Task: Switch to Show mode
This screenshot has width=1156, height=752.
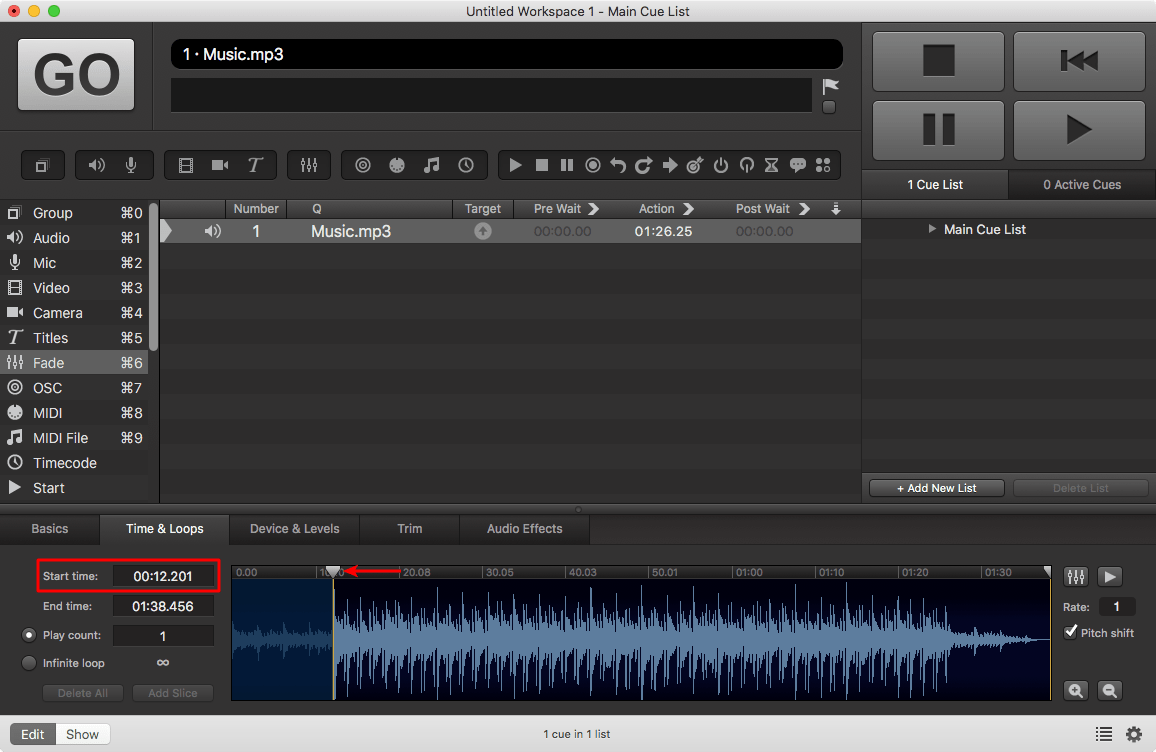Action: (83, 734)
